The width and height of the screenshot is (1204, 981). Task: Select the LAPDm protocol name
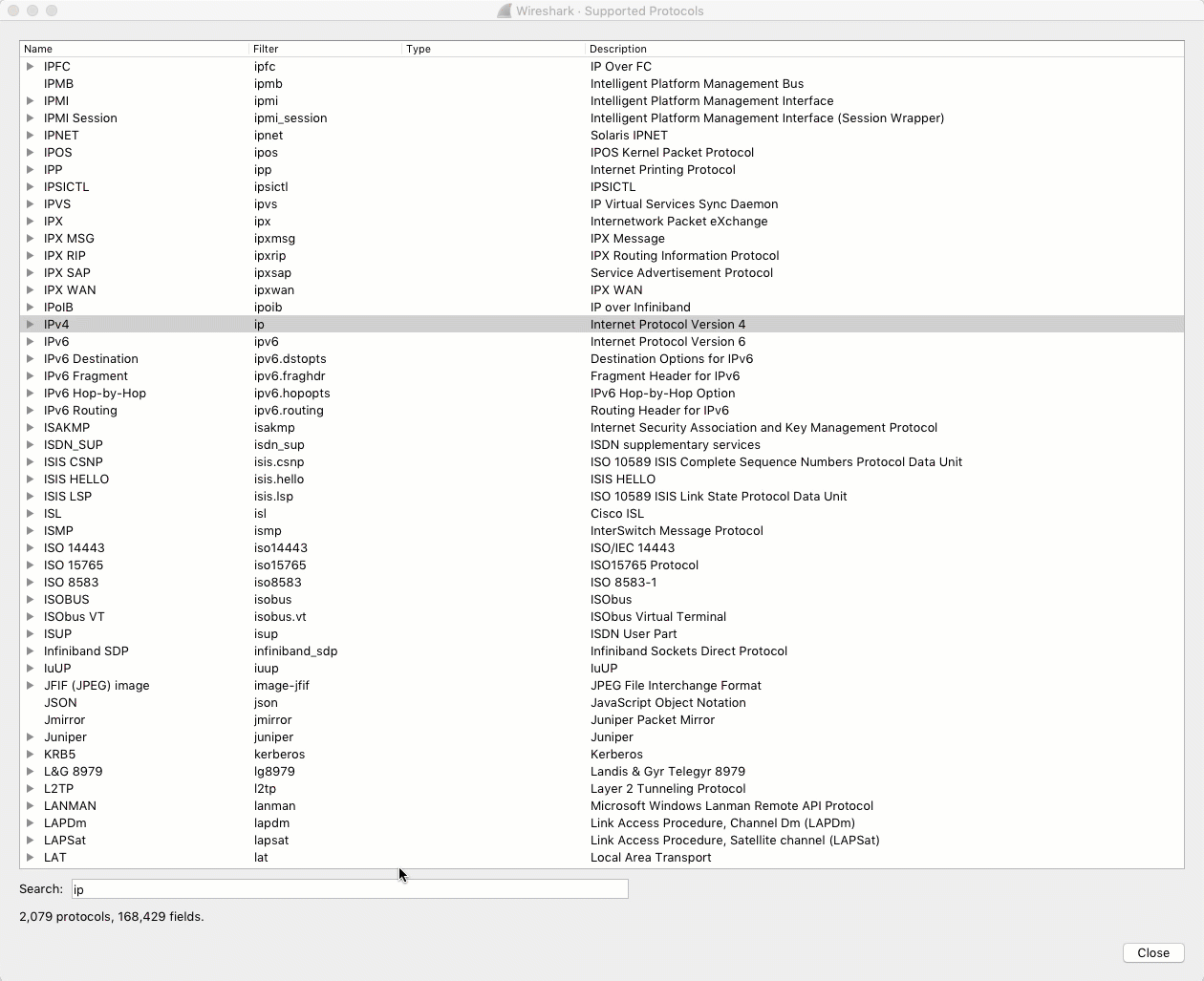point(65,822)
